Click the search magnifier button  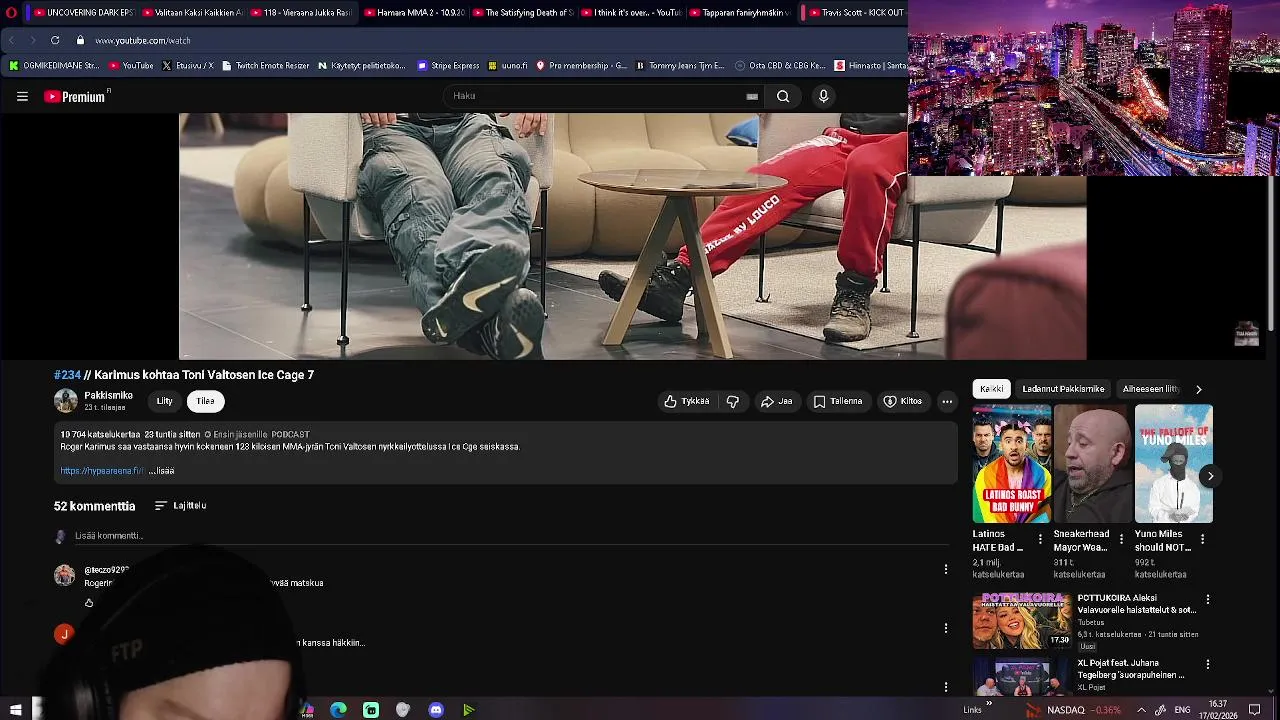click(x=783, y=96)
